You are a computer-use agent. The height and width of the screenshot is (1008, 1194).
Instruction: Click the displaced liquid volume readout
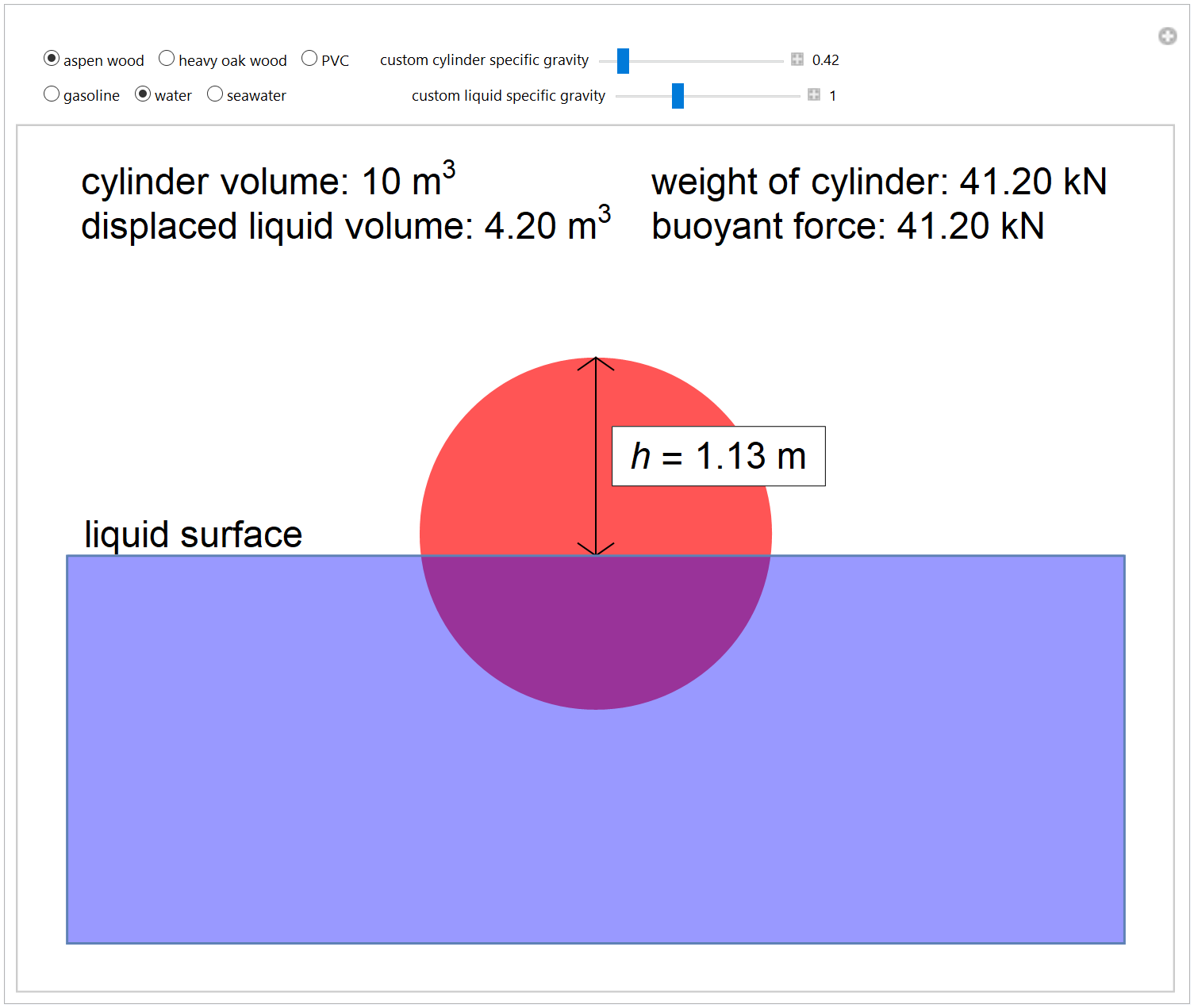click(x=345, y=226)
